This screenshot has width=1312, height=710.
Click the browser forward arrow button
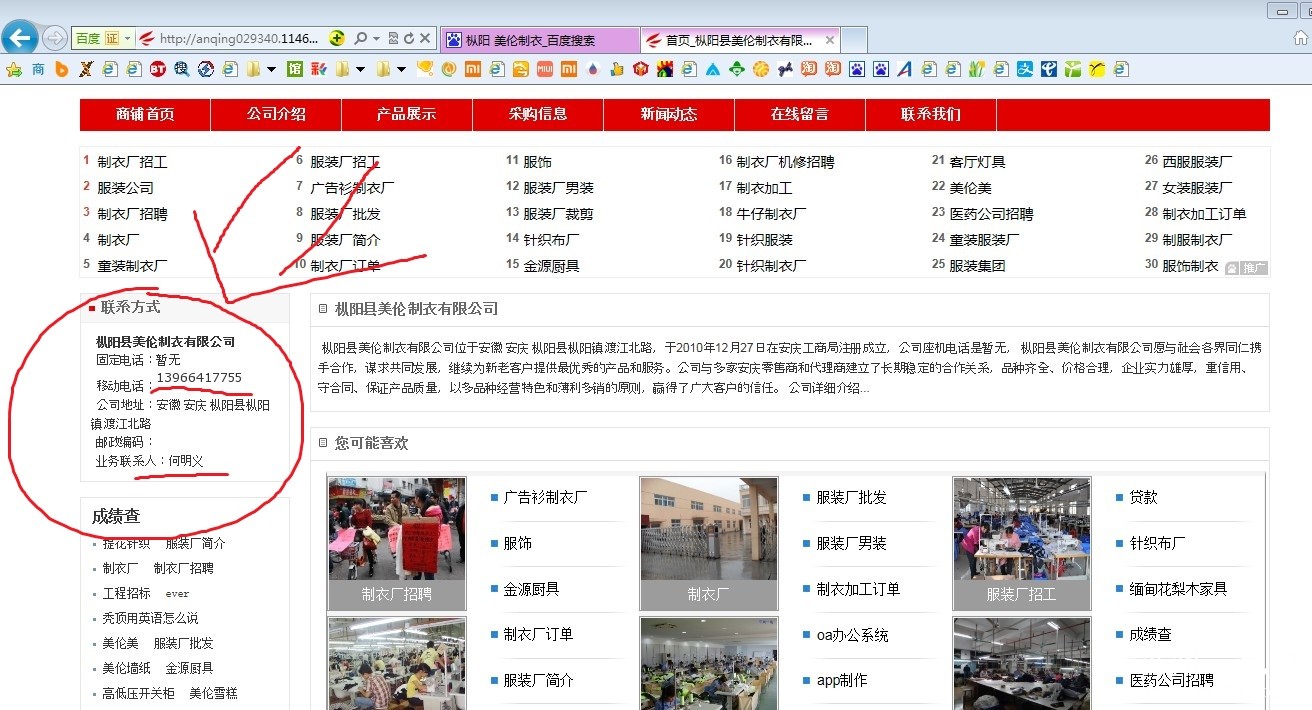pos(55,38)
